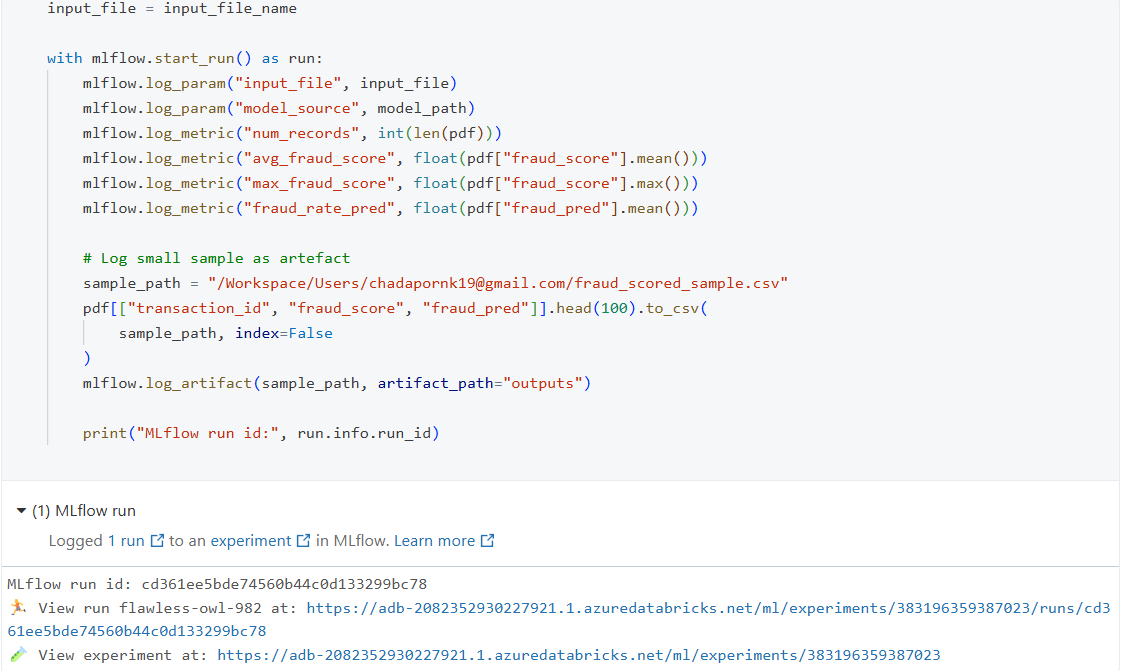Click external-link icon beside "experiment"
The width and height of the screenshot is (1121, 671).
(304, 541)
